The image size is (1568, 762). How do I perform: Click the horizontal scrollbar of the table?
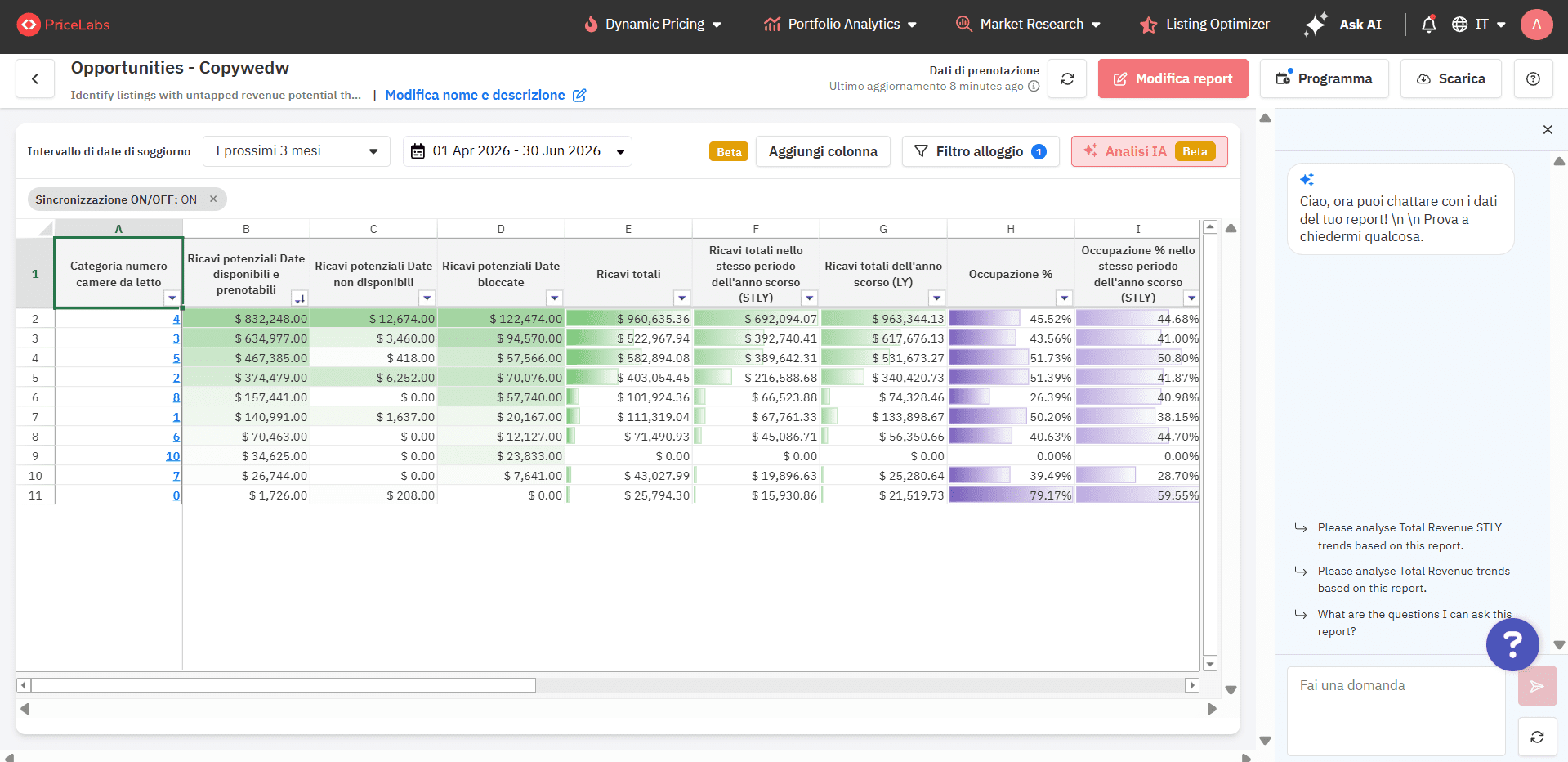[283, 685]
